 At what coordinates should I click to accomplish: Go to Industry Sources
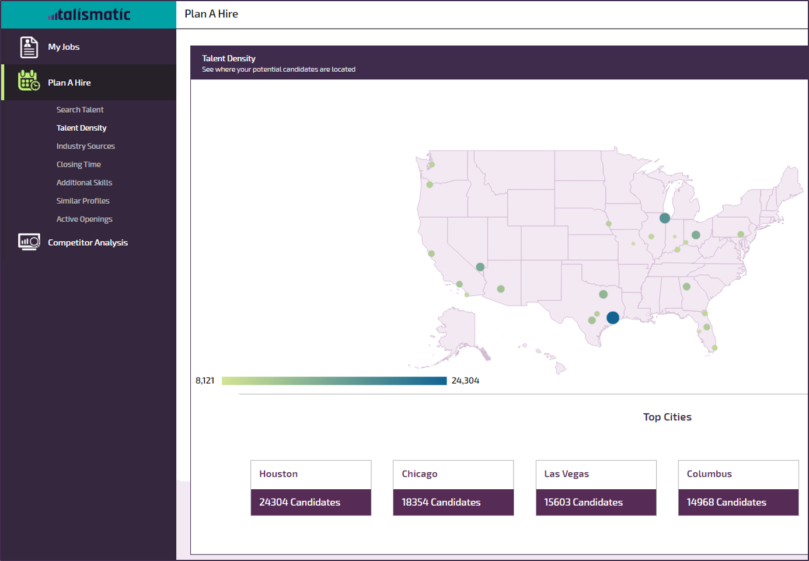coord(85,146)
